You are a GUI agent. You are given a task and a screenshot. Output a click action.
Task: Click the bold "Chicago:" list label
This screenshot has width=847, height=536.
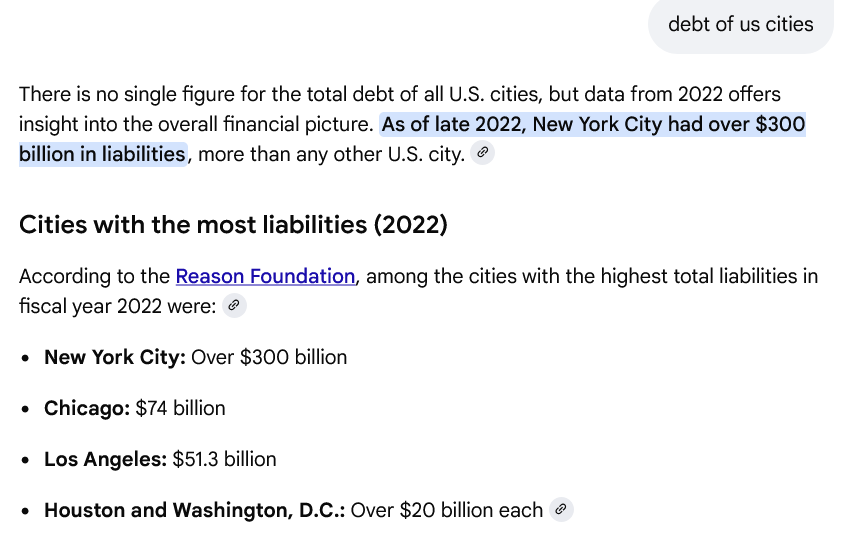pos(87,408)
